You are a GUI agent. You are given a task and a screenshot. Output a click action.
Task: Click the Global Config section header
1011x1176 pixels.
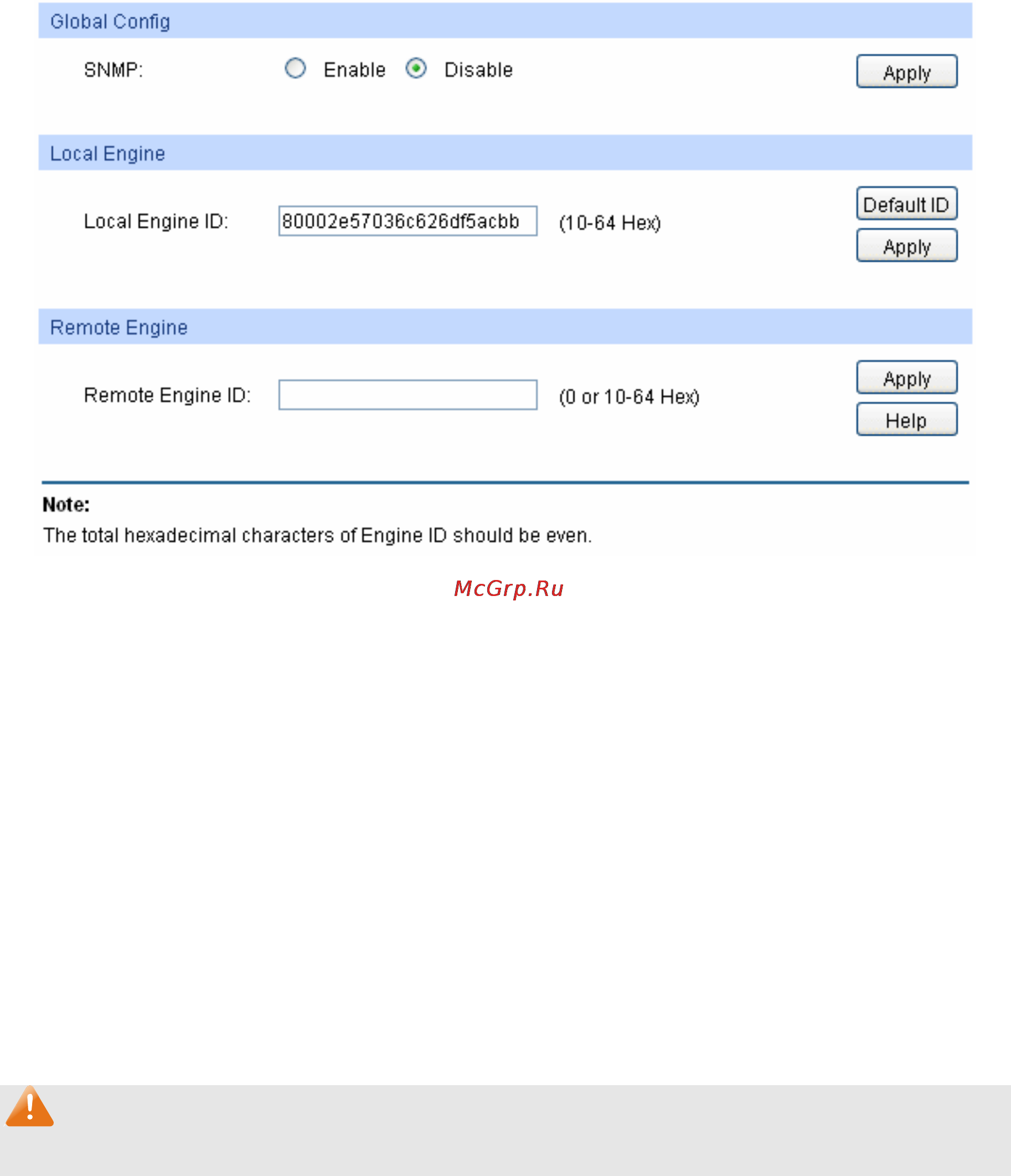[x=505, y=21]
